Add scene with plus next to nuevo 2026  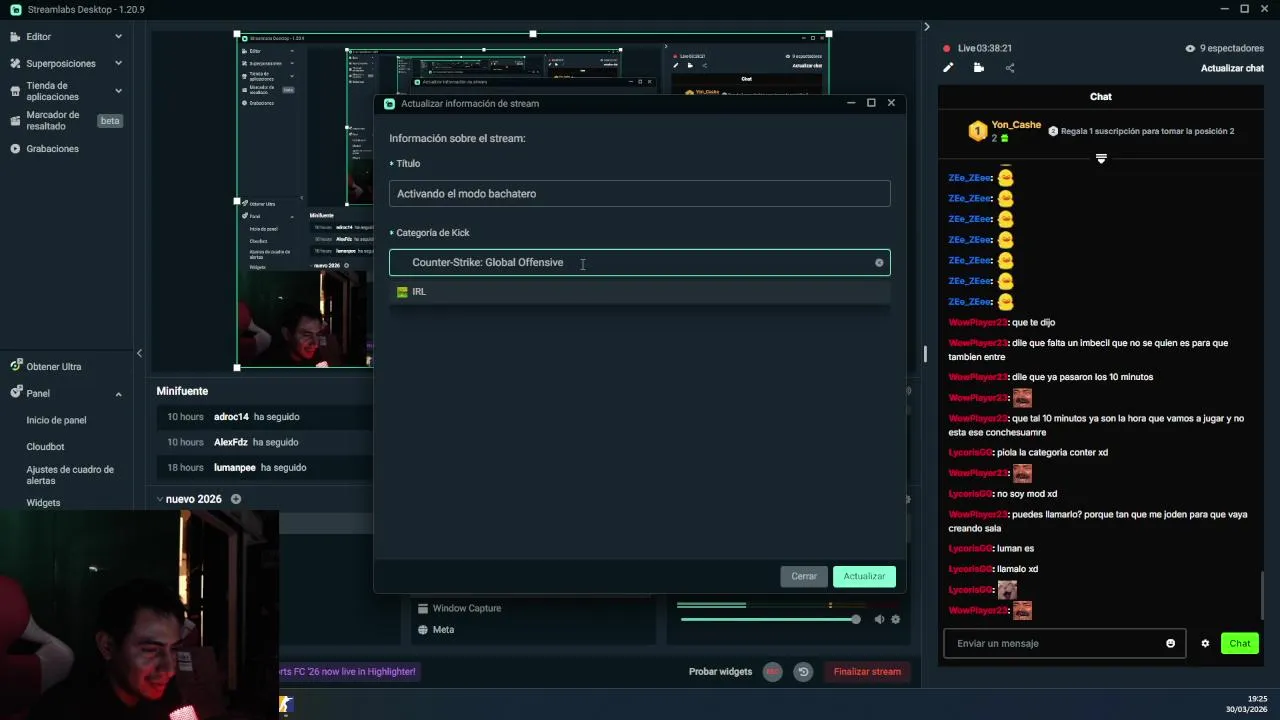(x=236, y=499)
